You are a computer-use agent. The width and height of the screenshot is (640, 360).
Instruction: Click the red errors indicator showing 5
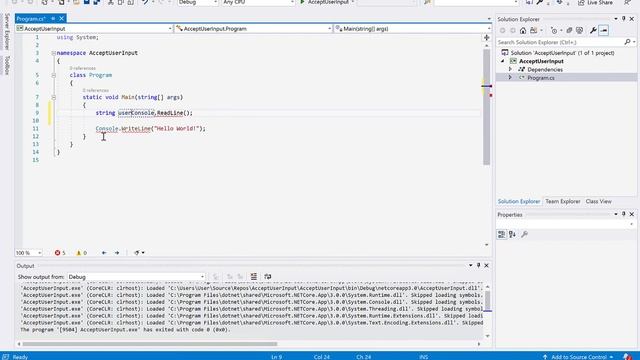point(60,253)
